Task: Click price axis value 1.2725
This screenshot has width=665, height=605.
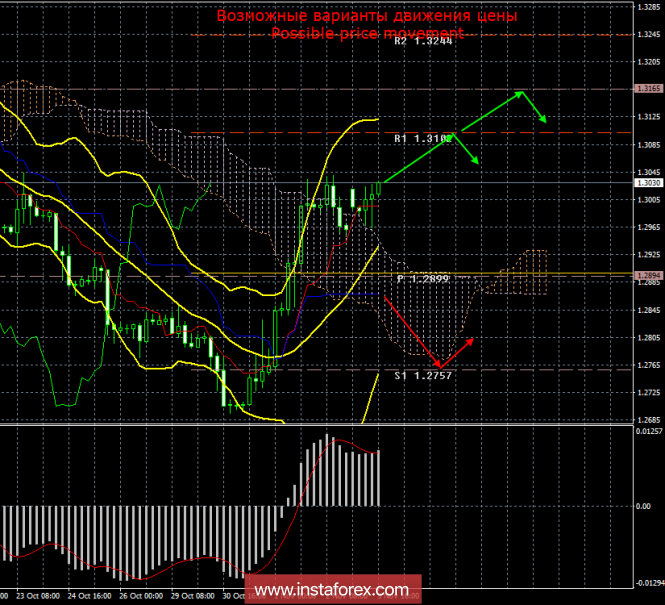Action: [649, 393]
